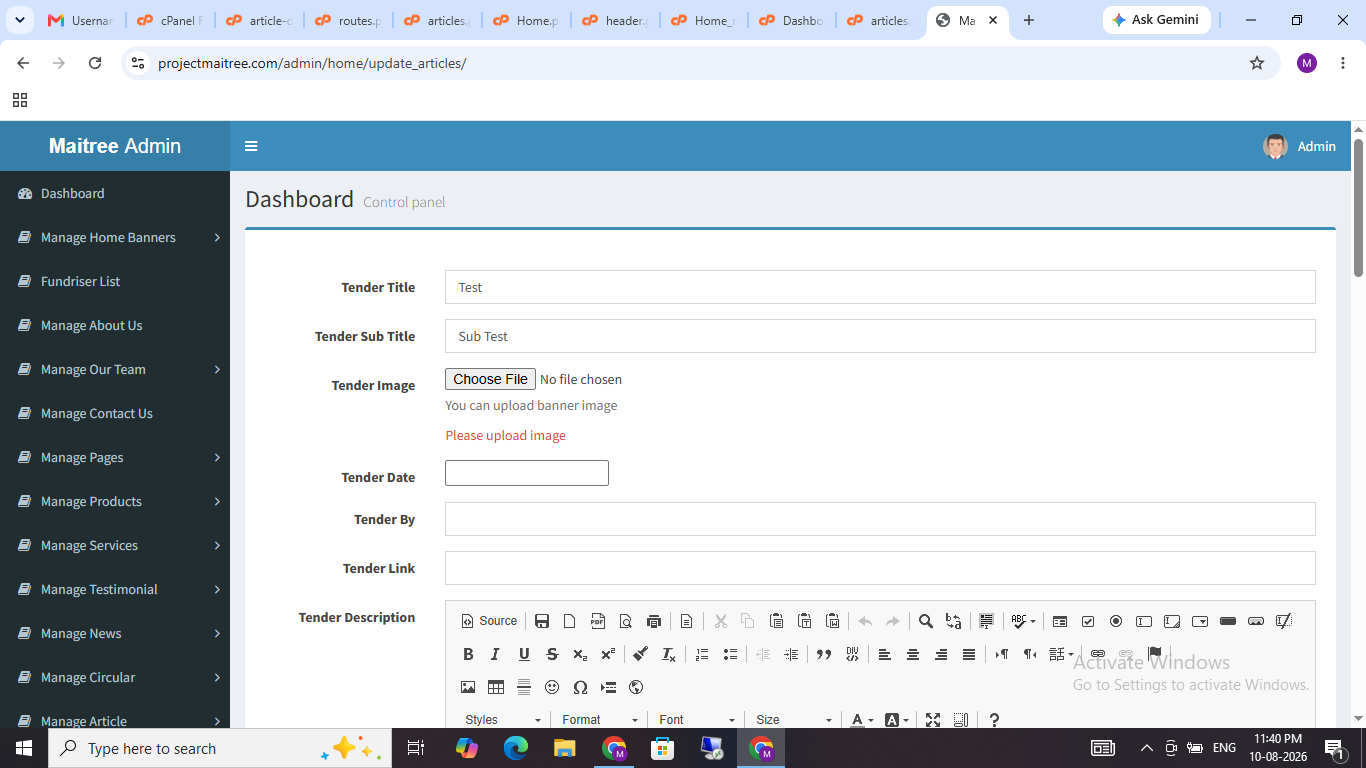Click the Remove Format icon

pyautogui.click(x=669, y=654)
